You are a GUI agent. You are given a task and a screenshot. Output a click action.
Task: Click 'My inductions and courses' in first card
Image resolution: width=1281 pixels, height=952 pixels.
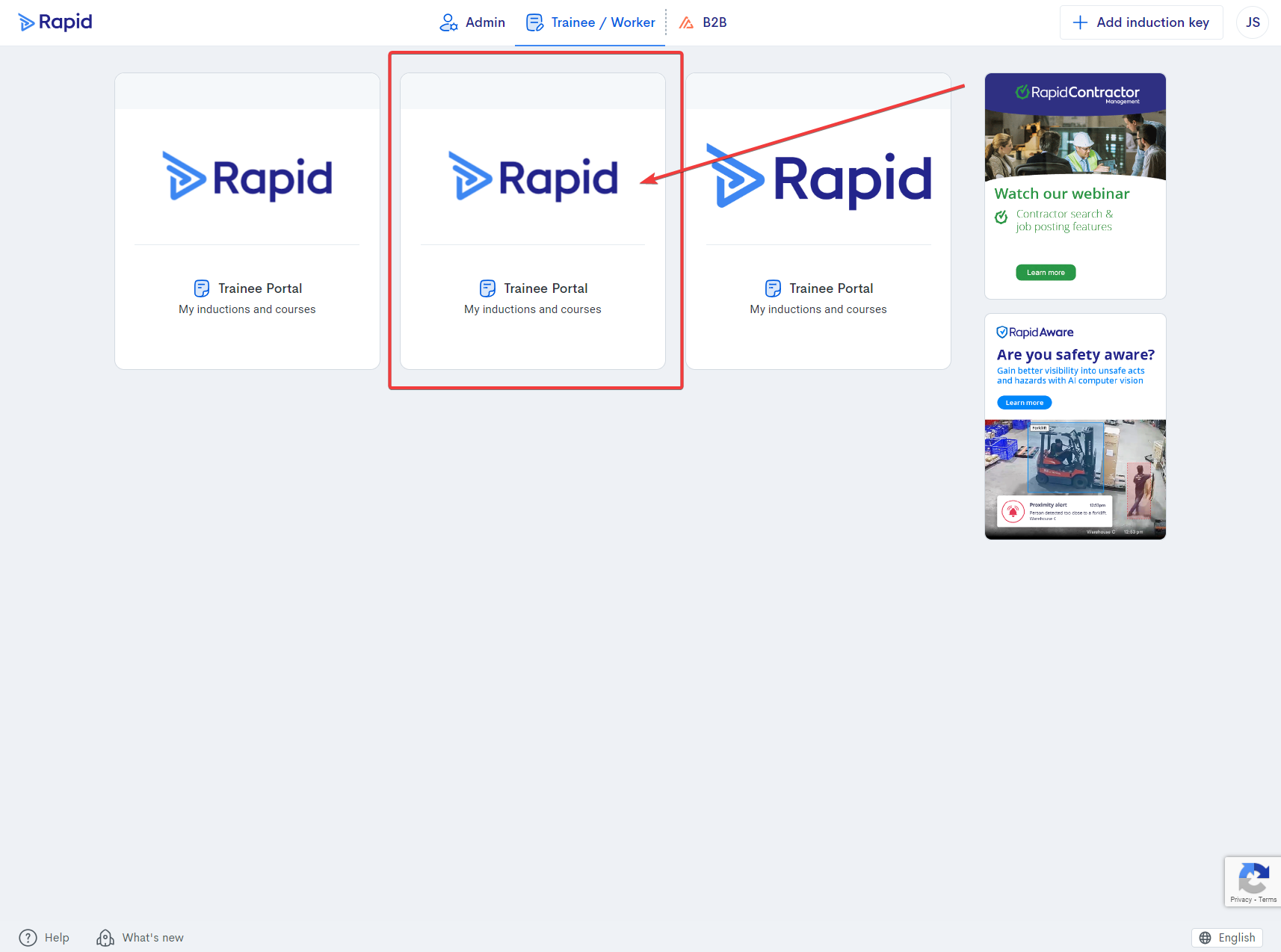[x=247, y=309]
